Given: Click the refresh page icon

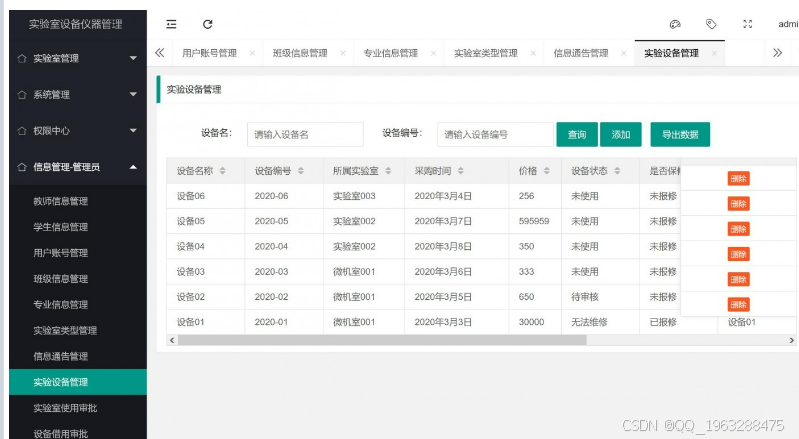Looking at the screenshot, I should point(207,24).
